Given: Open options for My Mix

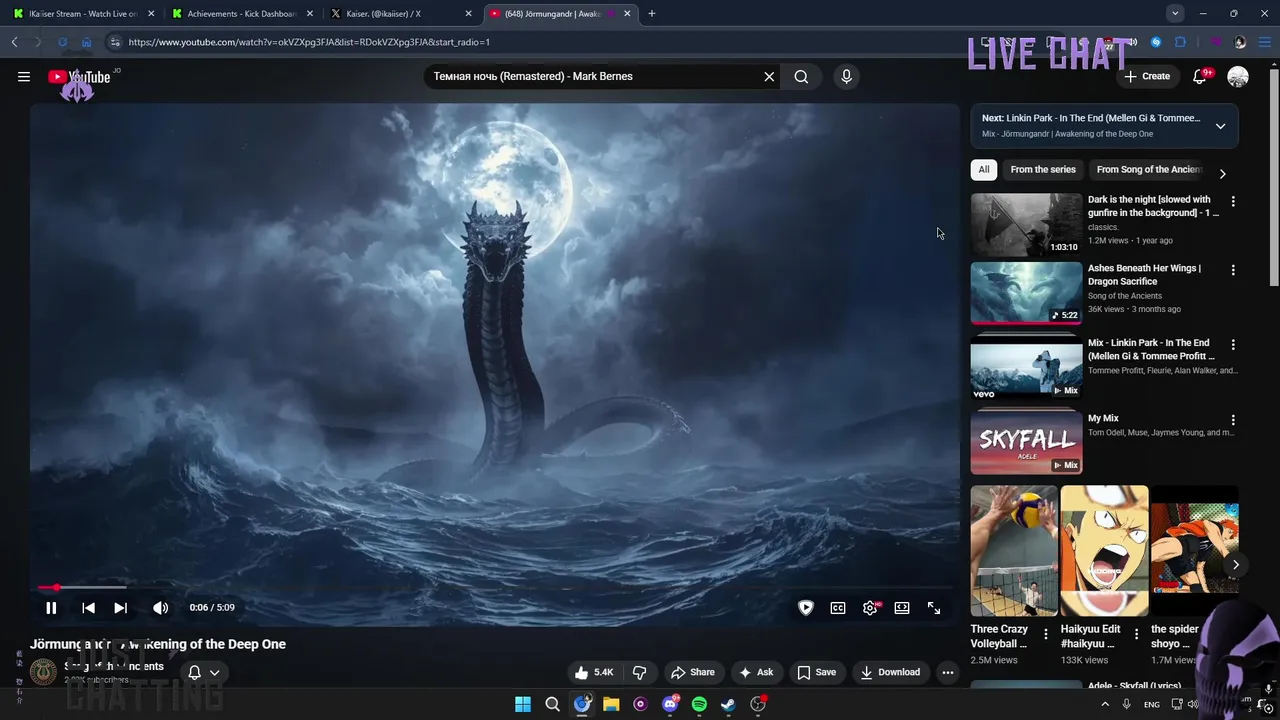Looking at the screenshot, I should pyautogui.click(x=1233, y=420).
